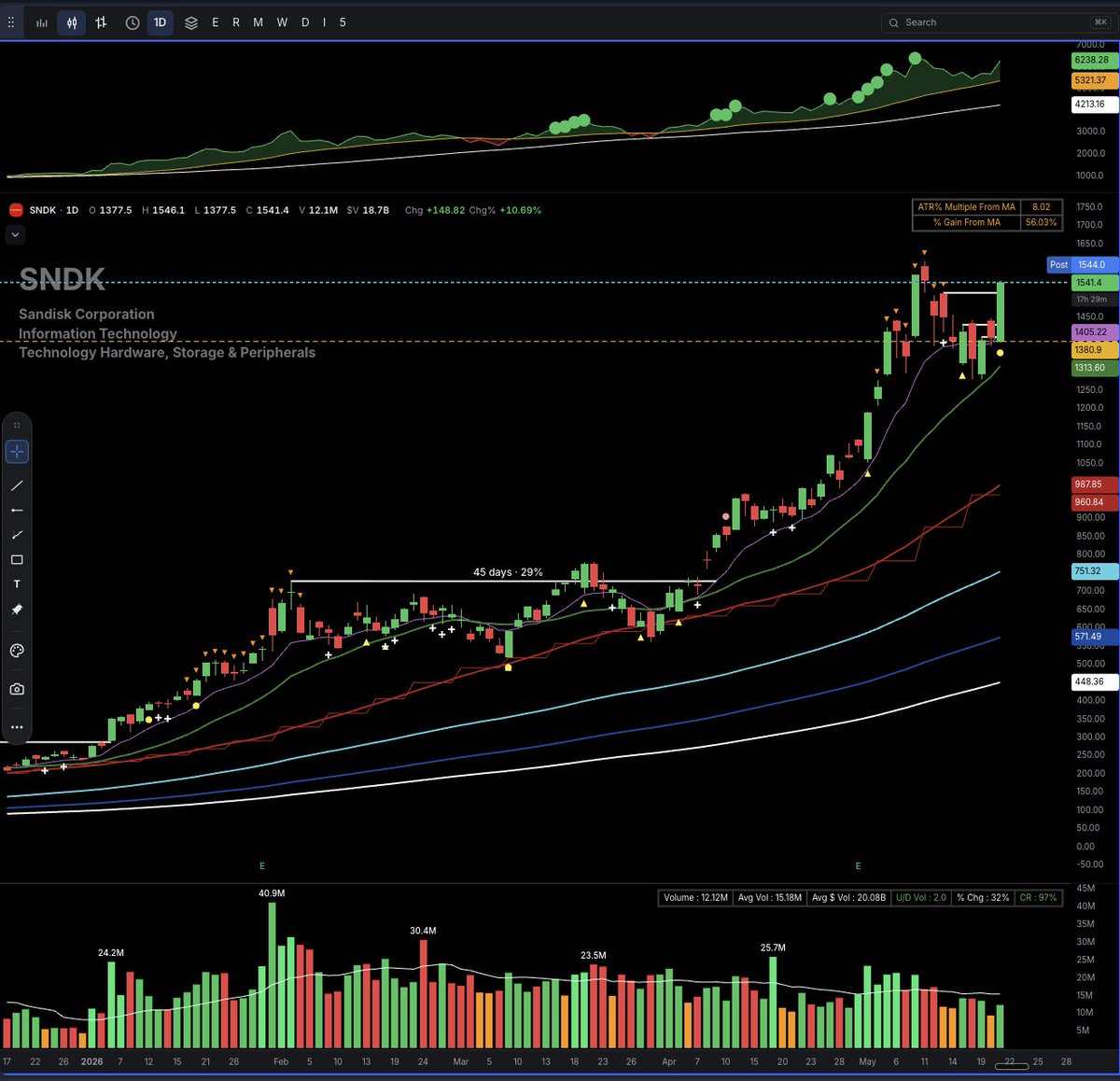This screenshot has width=1120, height=1081.
Task: Click the earnings E marker near May
Action: (x=858, y=866)
